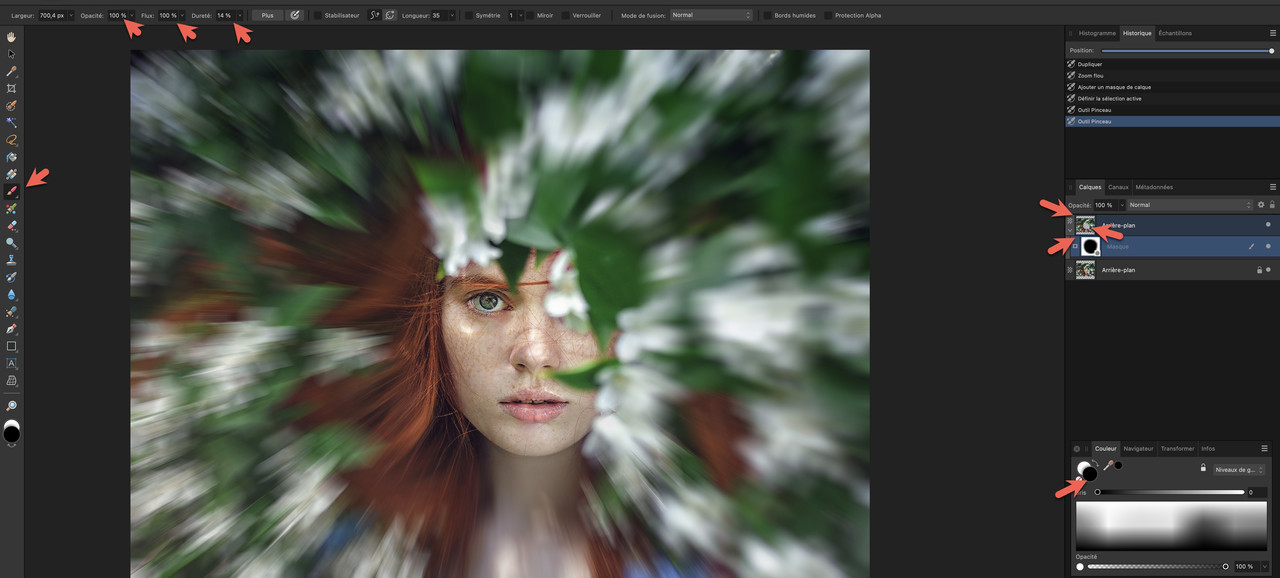Open the Calques Opacité dropdown arrow
The image size is (1280, 578).
click(1121, 205)
